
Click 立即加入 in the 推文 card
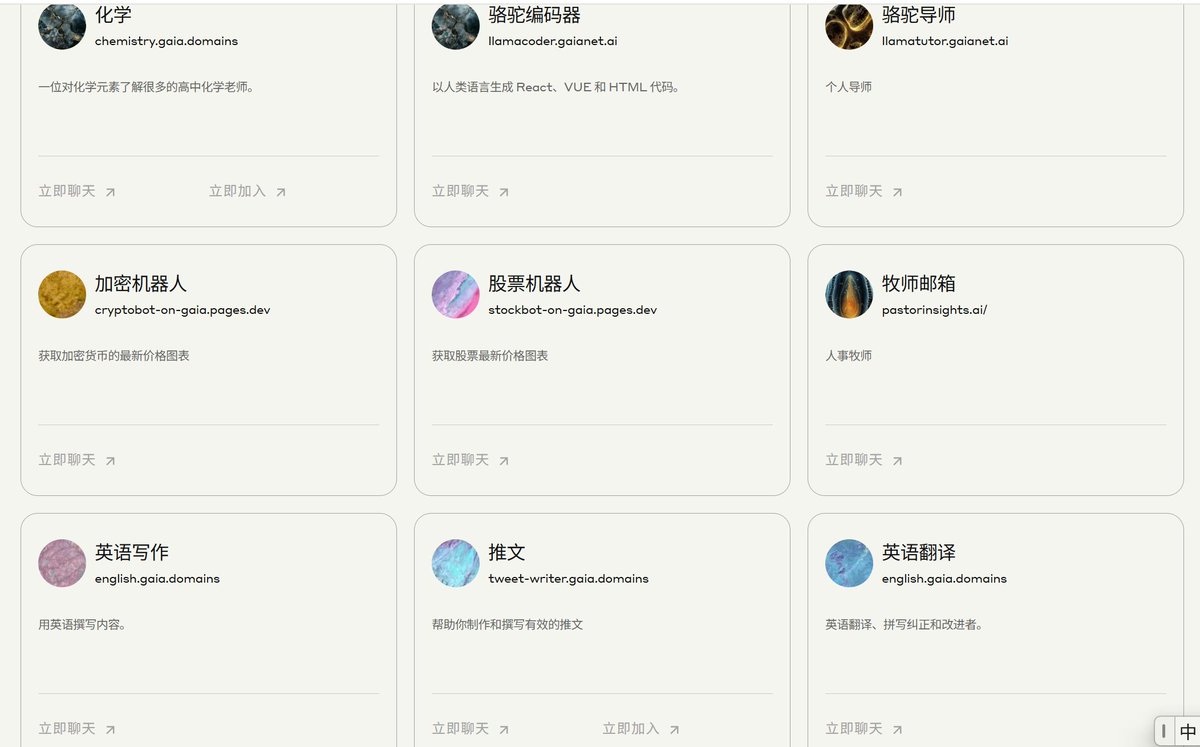[x=641, y=729]
